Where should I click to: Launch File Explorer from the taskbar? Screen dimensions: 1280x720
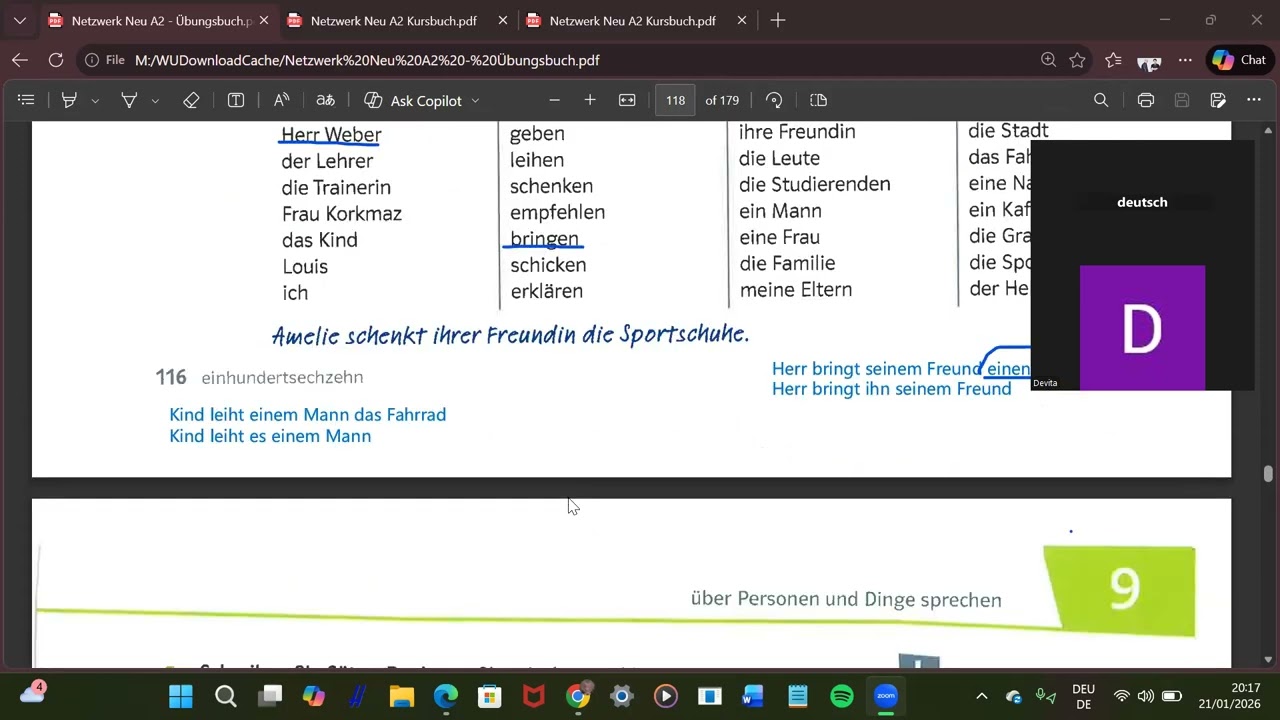click(x=402, y=696)
